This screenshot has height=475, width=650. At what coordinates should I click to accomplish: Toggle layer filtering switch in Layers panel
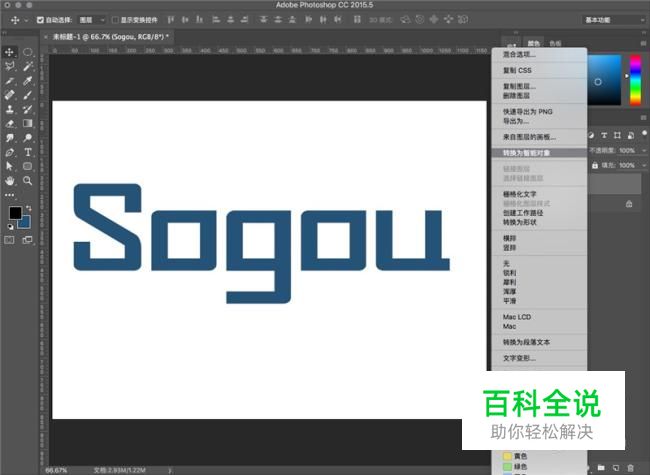tap(644, 133)
